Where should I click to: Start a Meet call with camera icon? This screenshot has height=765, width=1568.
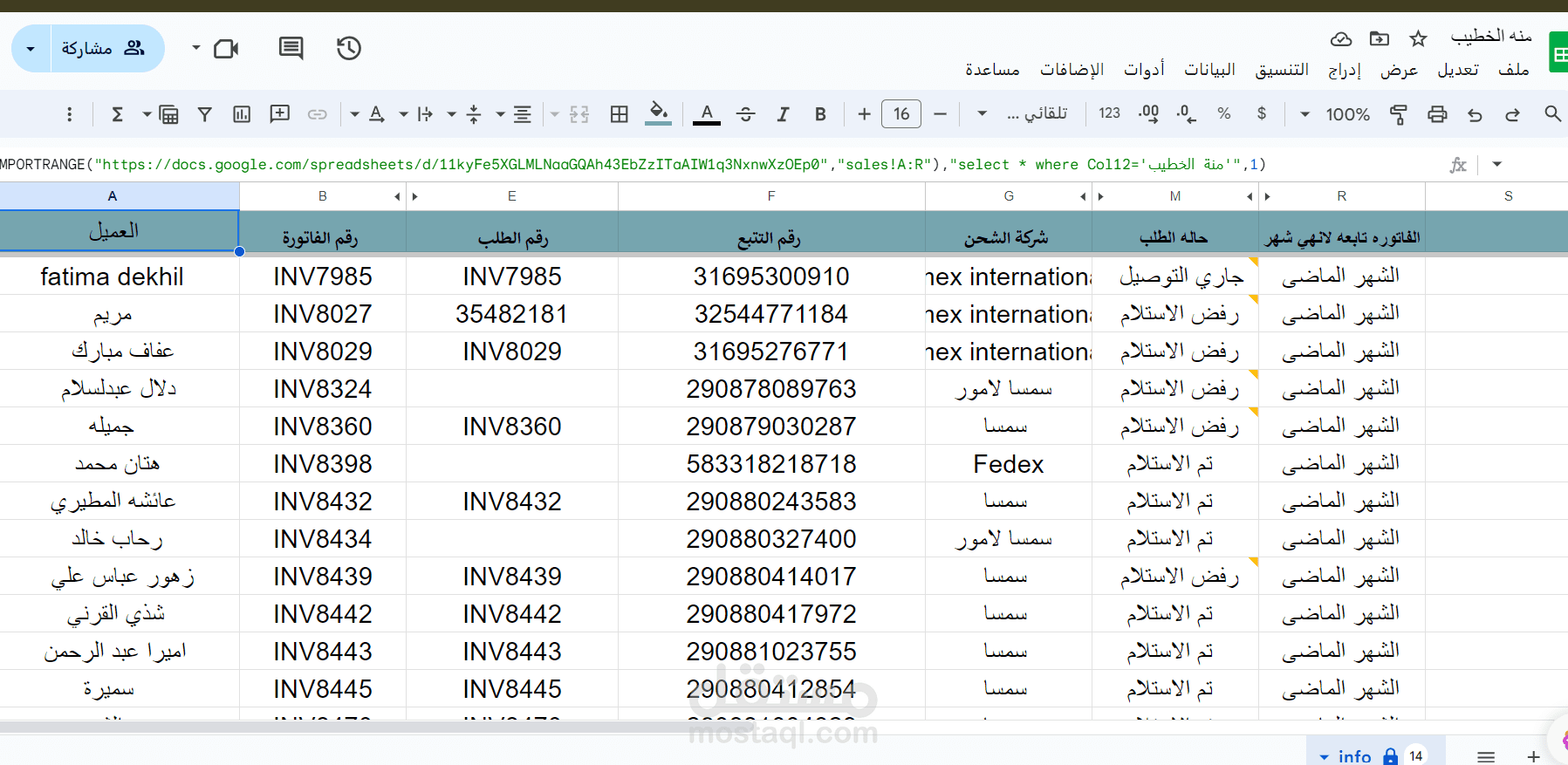(x=227, y=49)
